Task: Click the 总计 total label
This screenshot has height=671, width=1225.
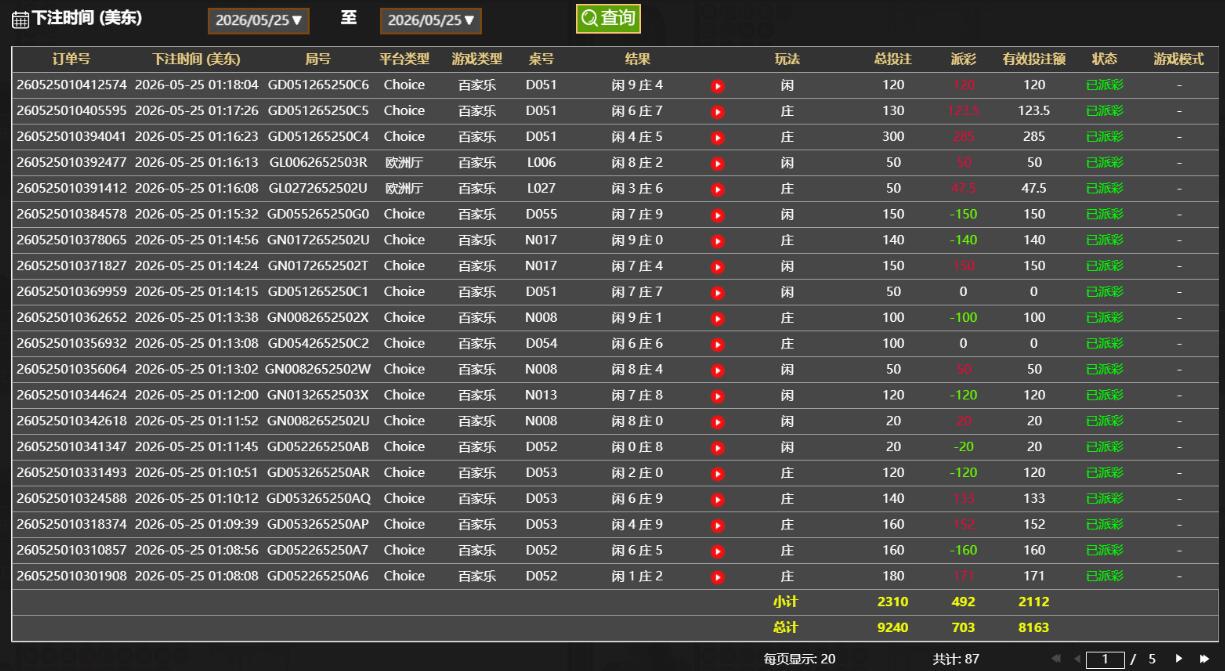Action: point(786,629)
